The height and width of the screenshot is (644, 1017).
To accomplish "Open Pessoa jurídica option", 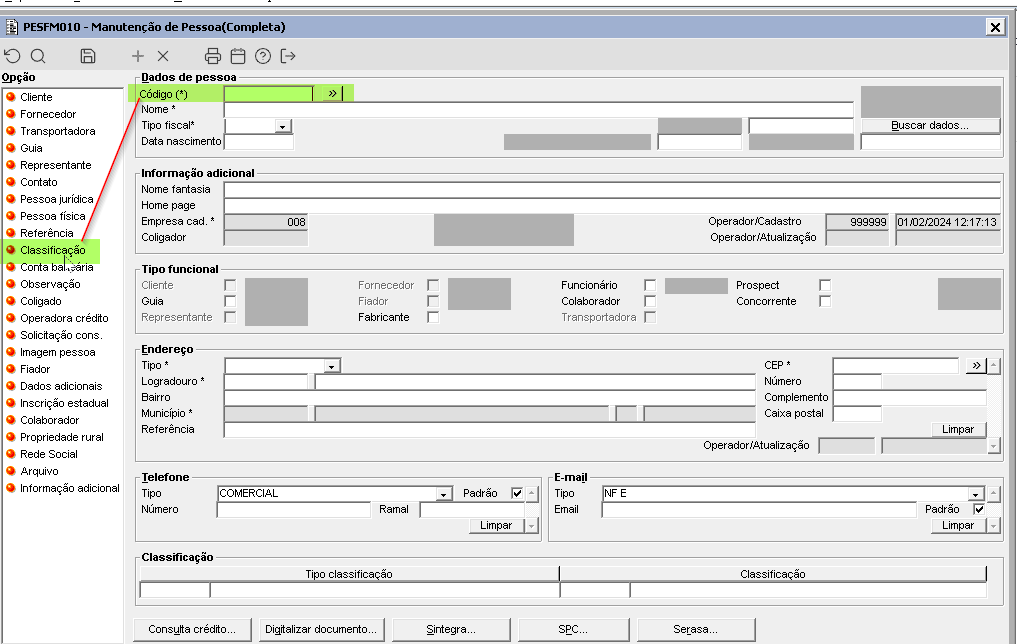I will (x=56, y=199).
